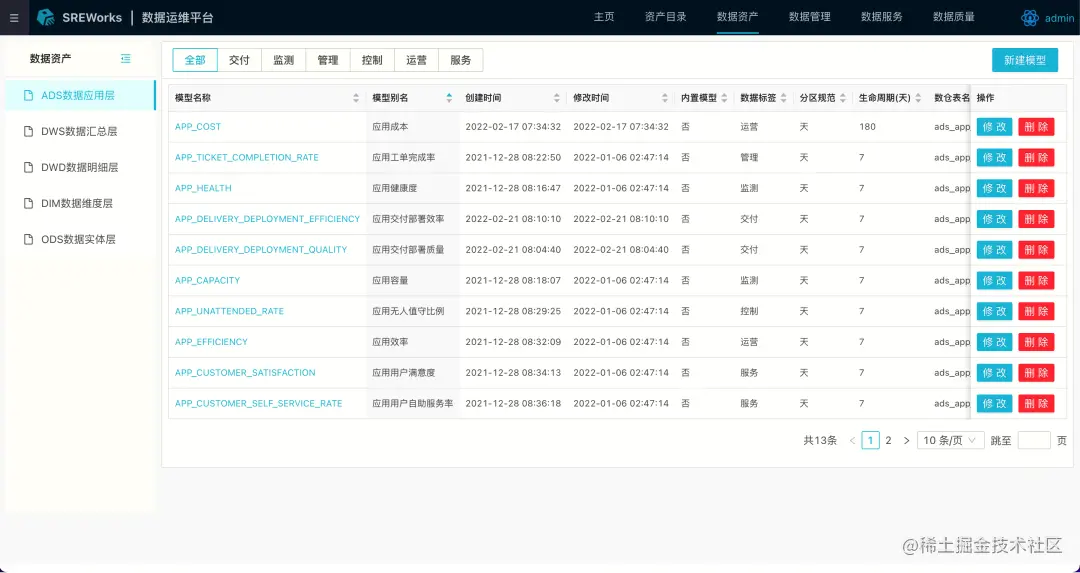Click 删除 for APP_CUSTOMER_SELF_SERVICE_RATE row
1080x573 pixels.
click(x=1037, y=404)
